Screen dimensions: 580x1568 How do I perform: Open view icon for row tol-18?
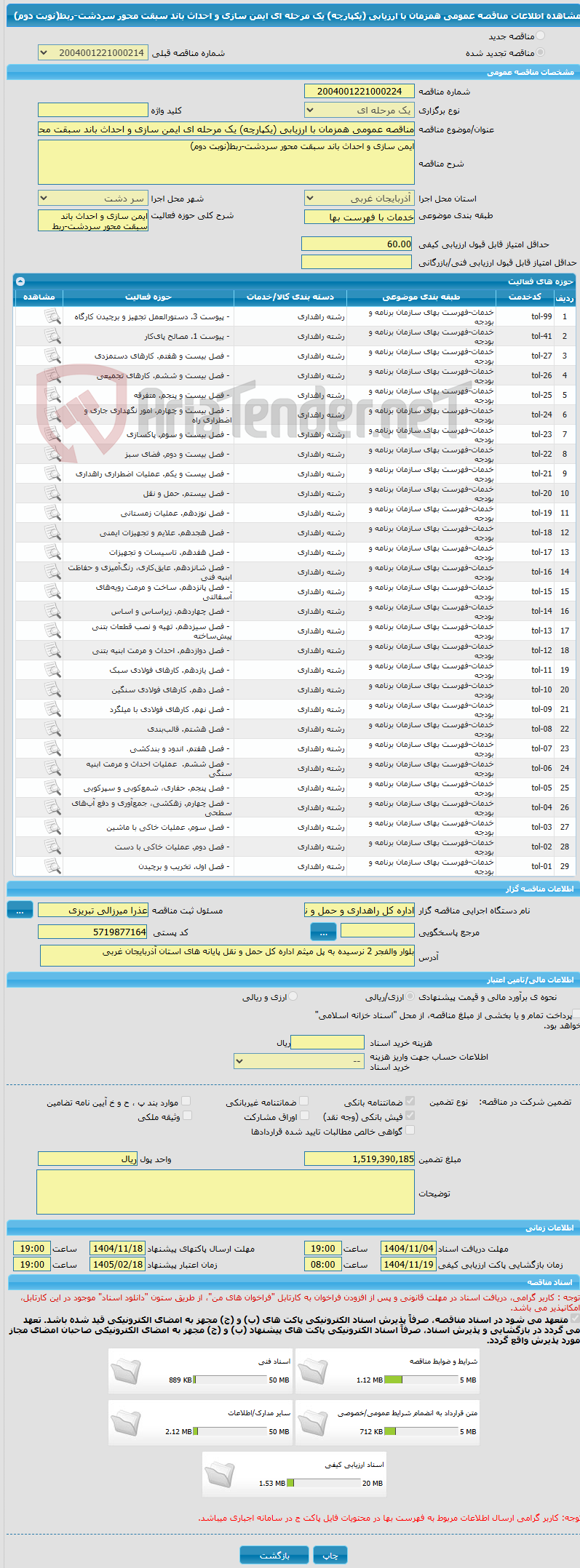point(52,532)
